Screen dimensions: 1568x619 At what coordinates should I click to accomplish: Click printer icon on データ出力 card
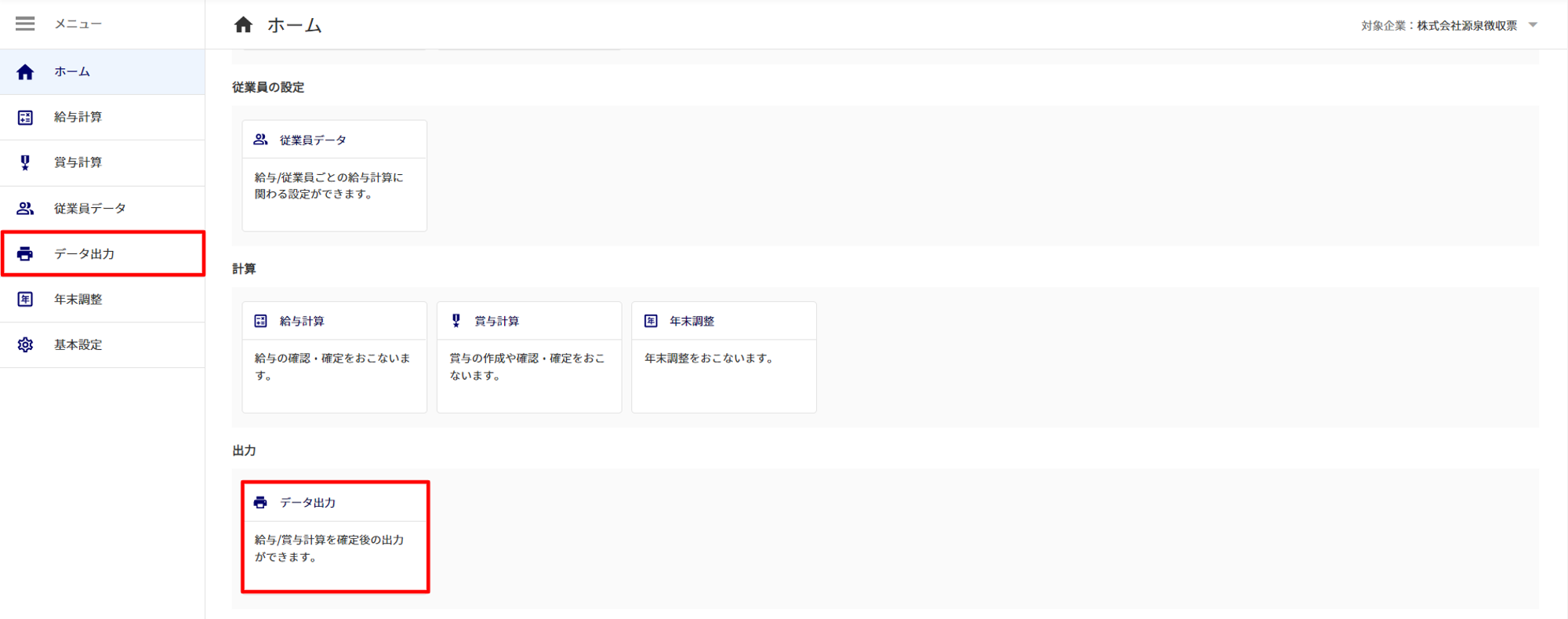coord(260,503)
